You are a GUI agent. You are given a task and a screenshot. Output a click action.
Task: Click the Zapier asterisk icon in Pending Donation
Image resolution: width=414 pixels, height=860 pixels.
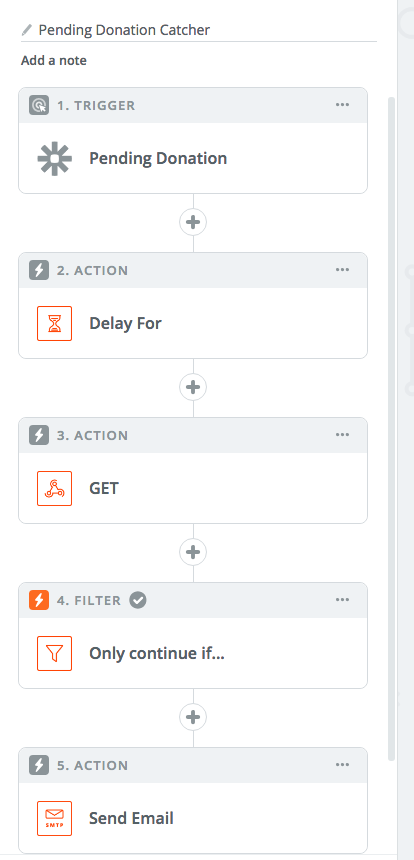click(54, 159)
